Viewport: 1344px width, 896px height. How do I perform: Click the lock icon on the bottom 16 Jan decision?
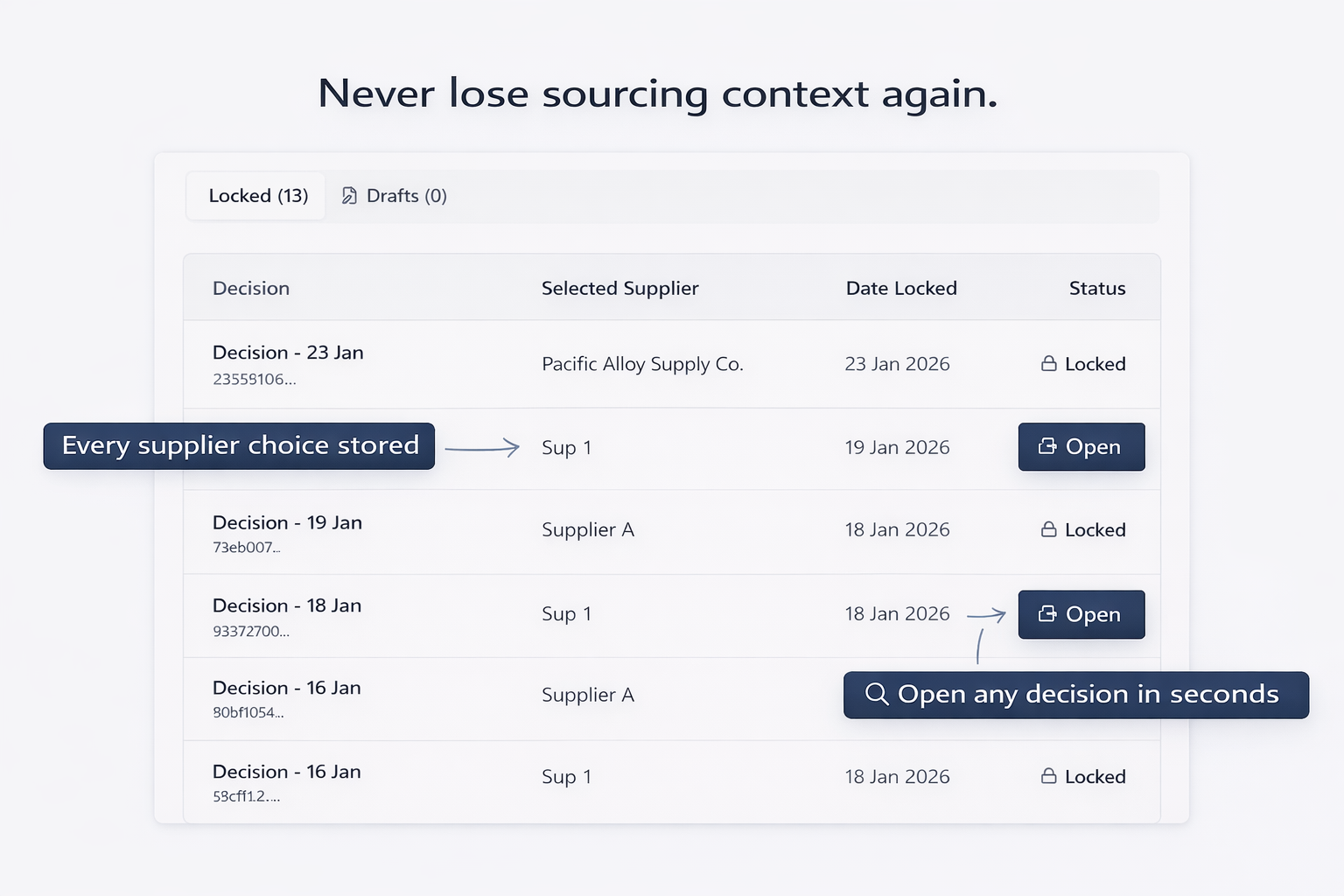1048,776
